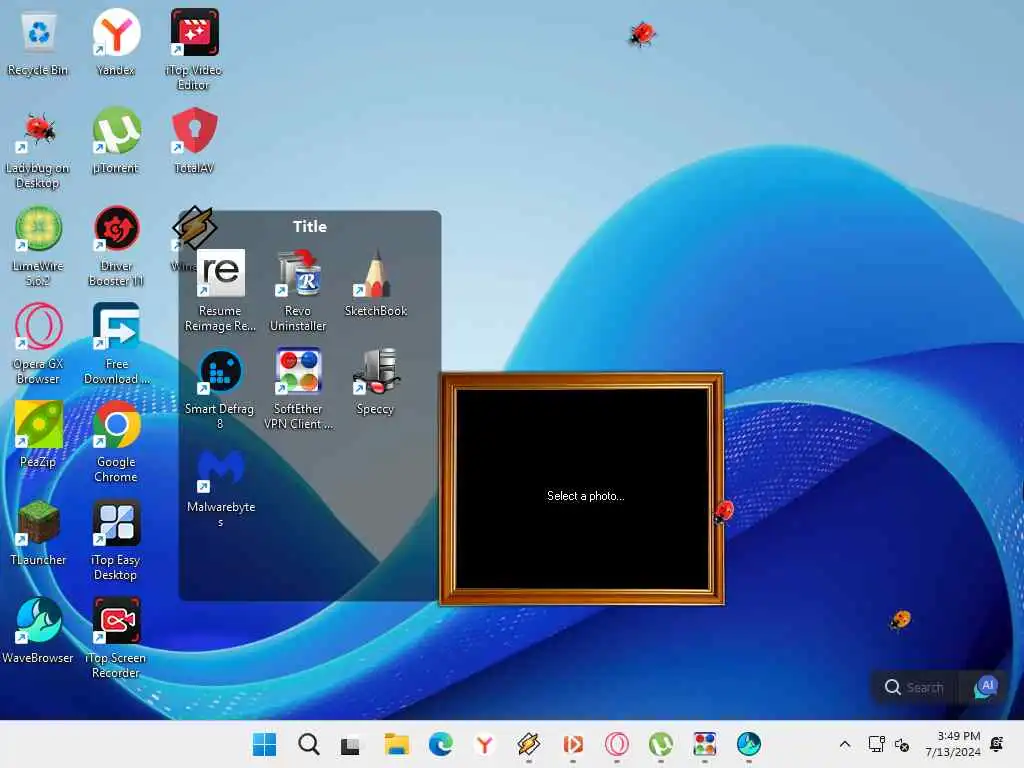Click the Driver Booster 11 icon

tap(116, 229)
